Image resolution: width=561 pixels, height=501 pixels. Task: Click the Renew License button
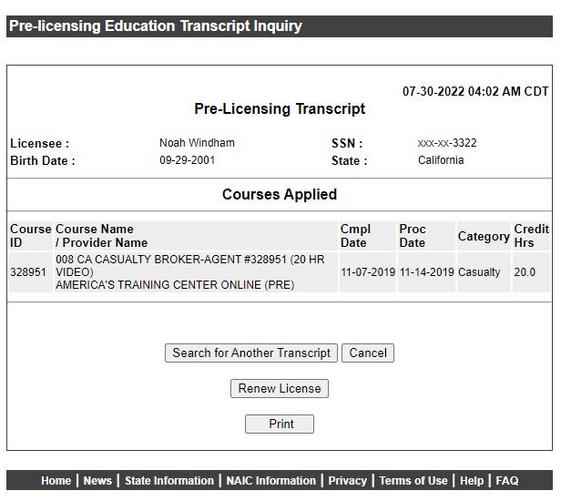pyautogui.click(x=279, y=388)
